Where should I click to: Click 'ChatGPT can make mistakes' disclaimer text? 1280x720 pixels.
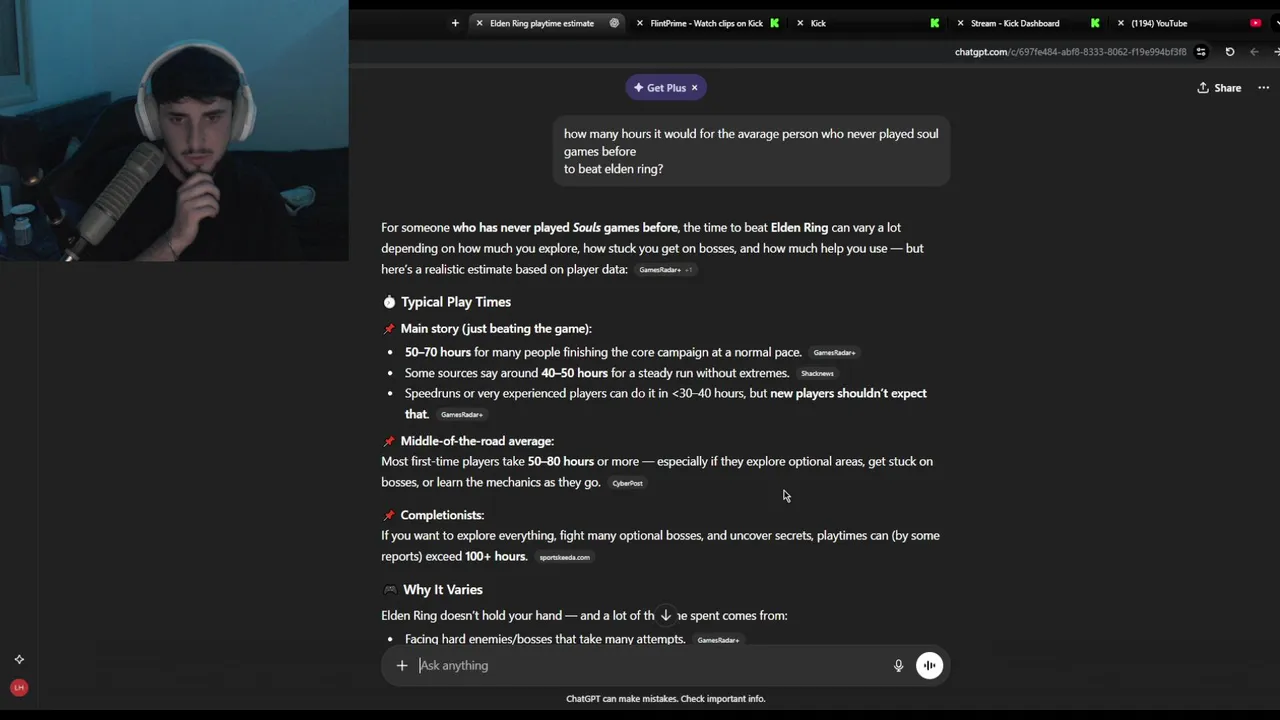[665, 699]
